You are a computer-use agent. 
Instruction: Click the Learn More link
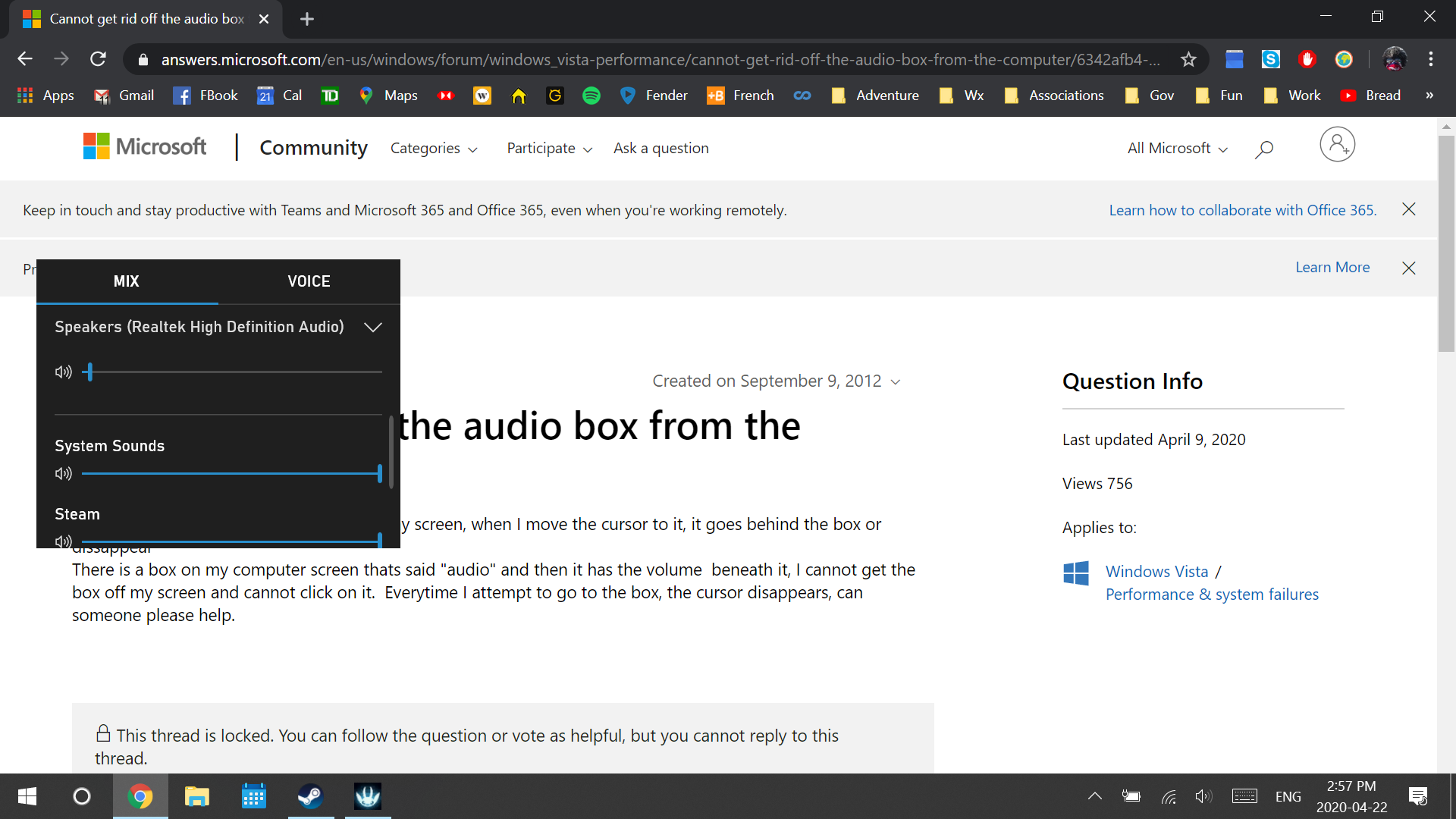coord(1332,268)
